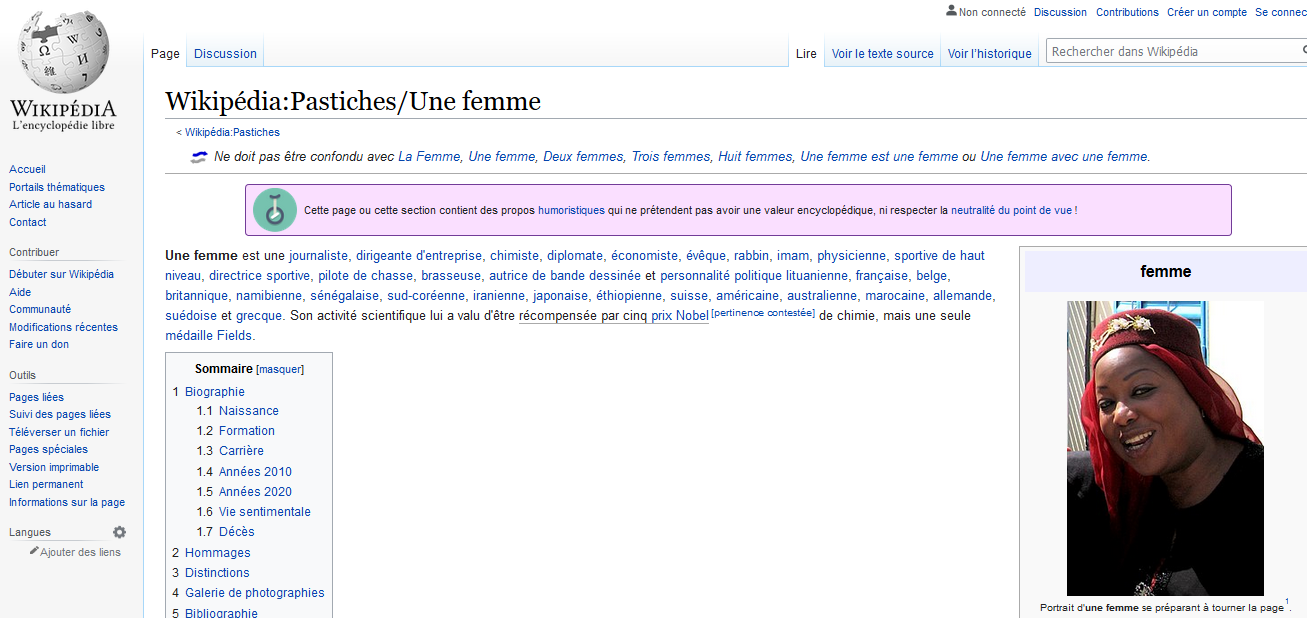The height and width of the screenshot is (618, 1307).
Task: Jump to Vie sentimentale section
Action: 264,512
